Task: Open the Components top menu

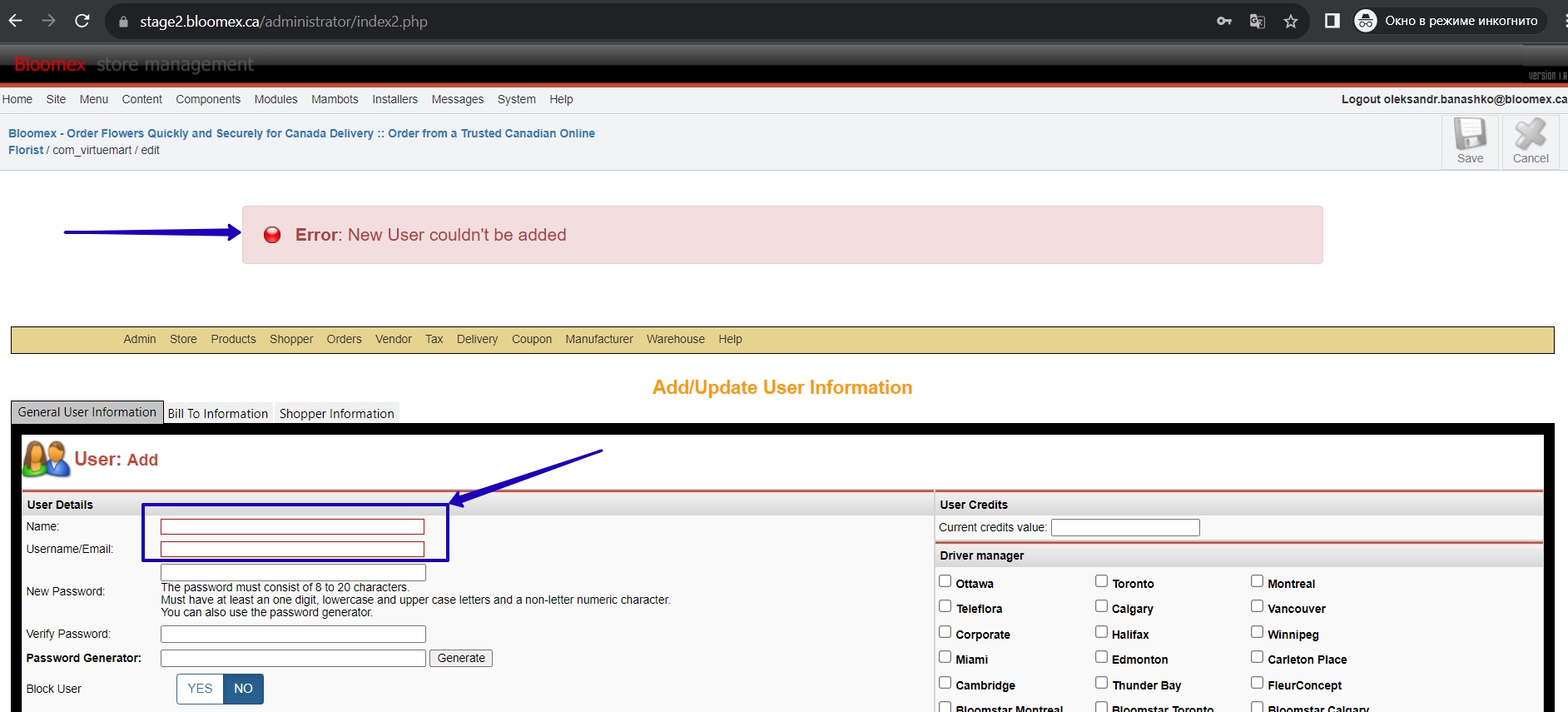Action: point(208,99)
